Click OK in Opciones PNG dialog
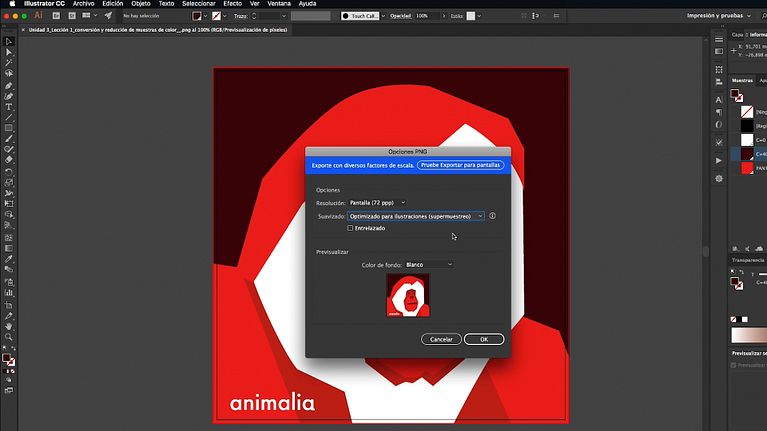The image size is (767, 431). (484, 339)
